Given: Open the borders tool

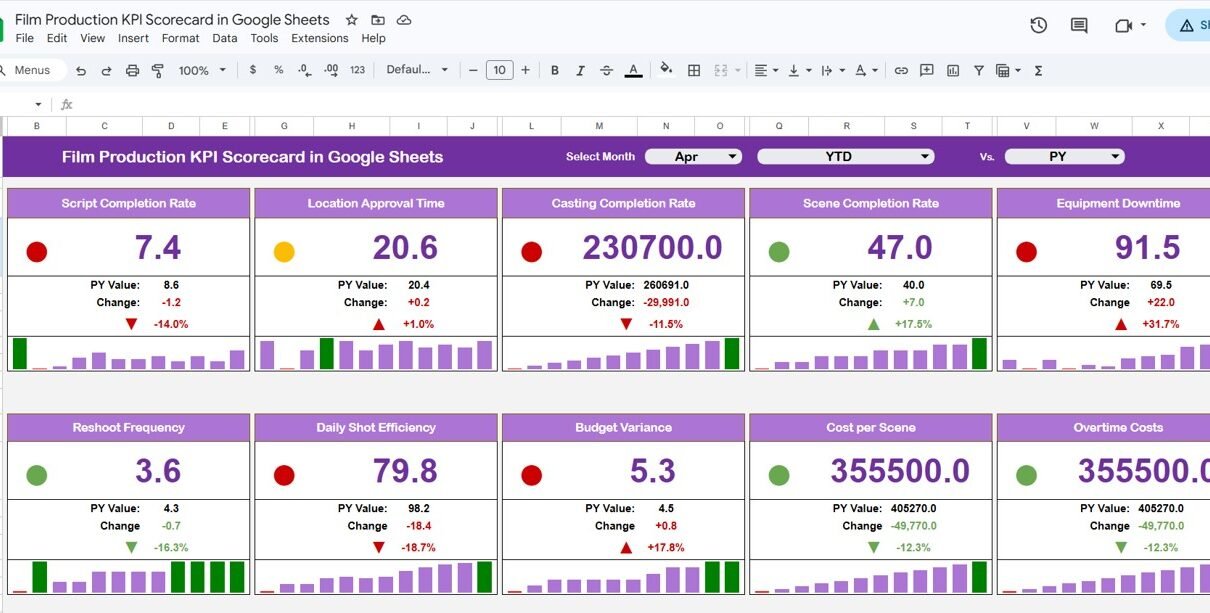Looking at the screenshot, I should point(694,70).
